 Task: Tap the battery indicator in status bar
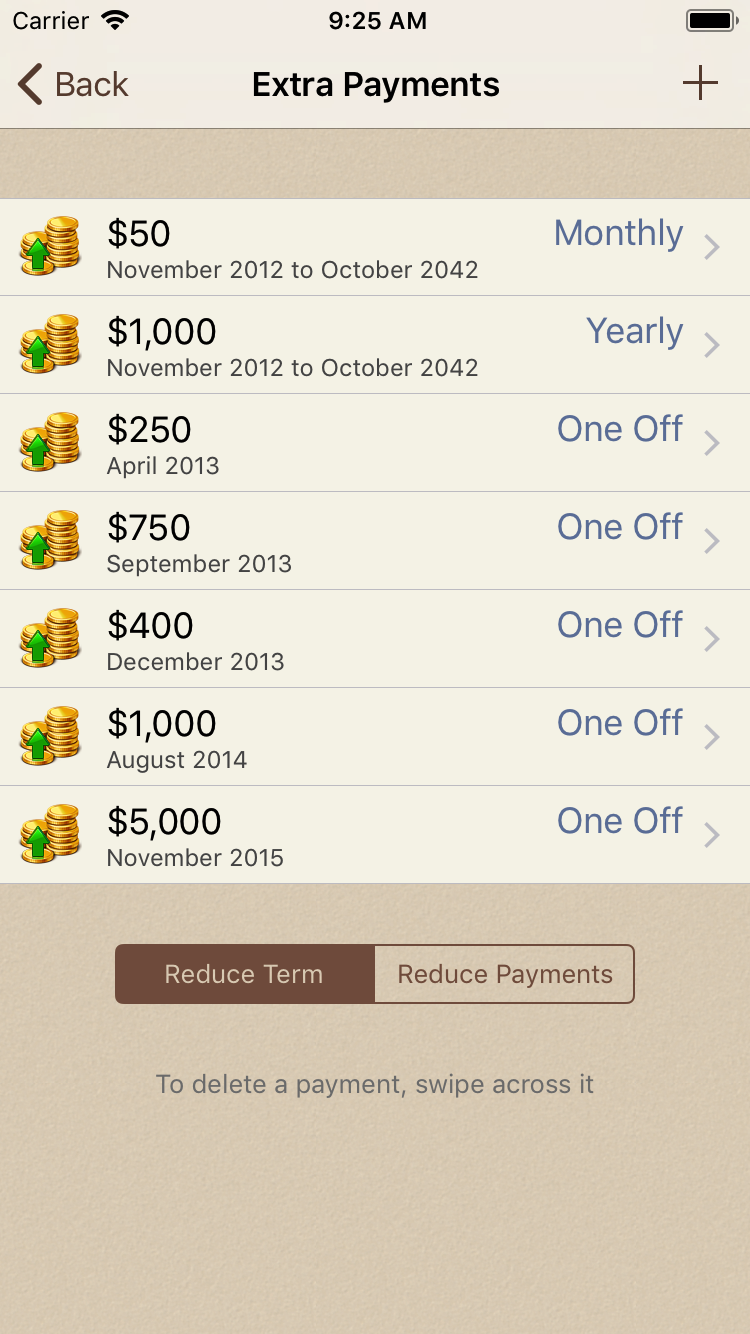711,21
